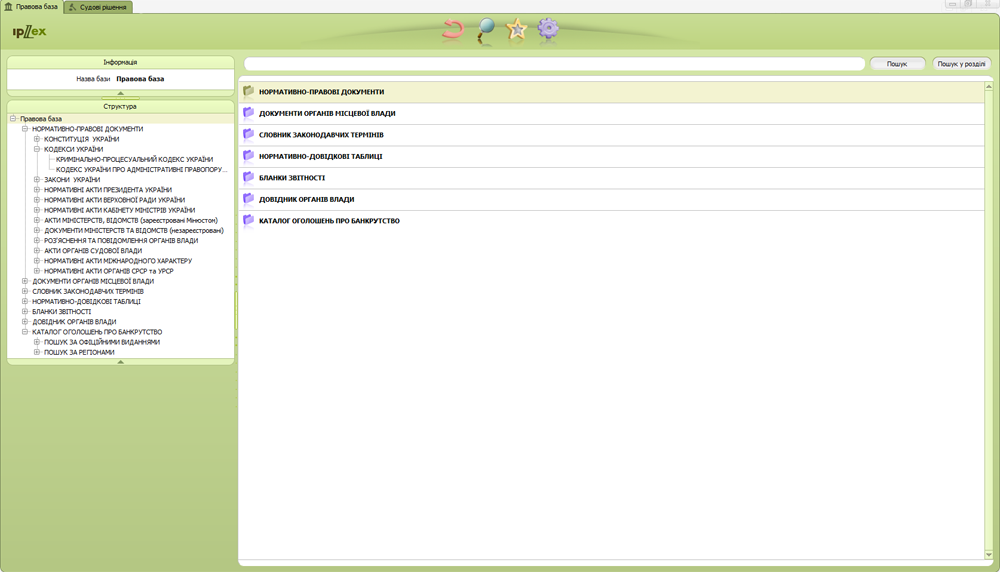Select НОРМАТИВНІ АКТИ ОРГАНІВ СРСР та УРСР

tap(108, 271)
